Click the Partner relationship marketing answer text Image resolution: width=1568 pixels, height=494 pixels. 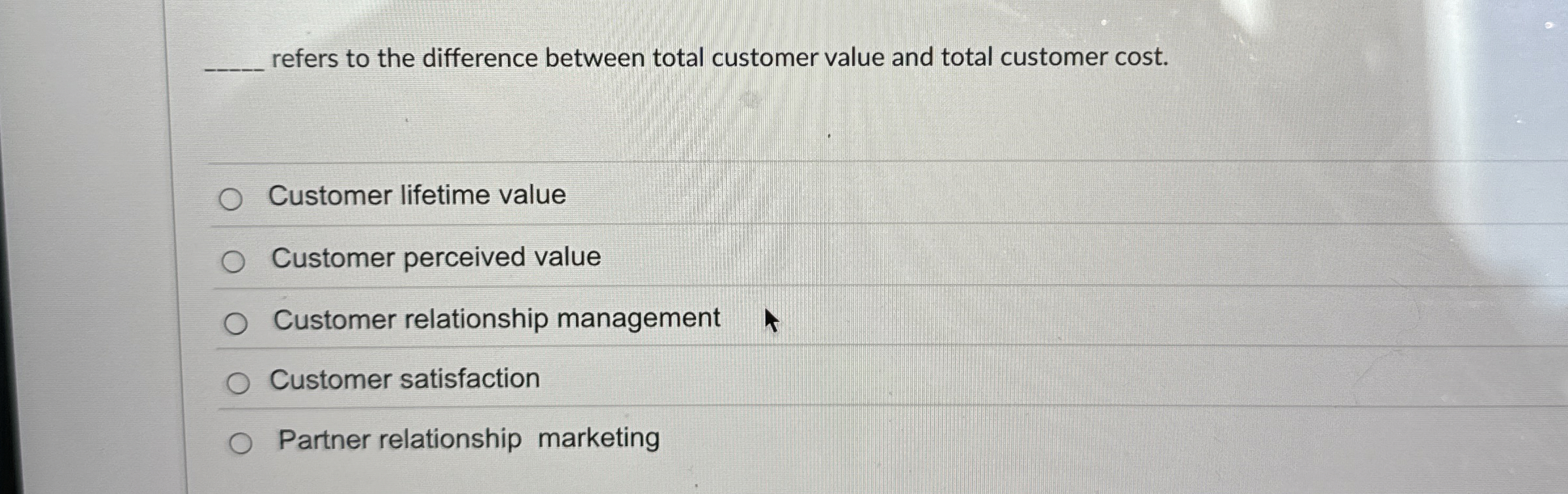[x=467, y=439]
